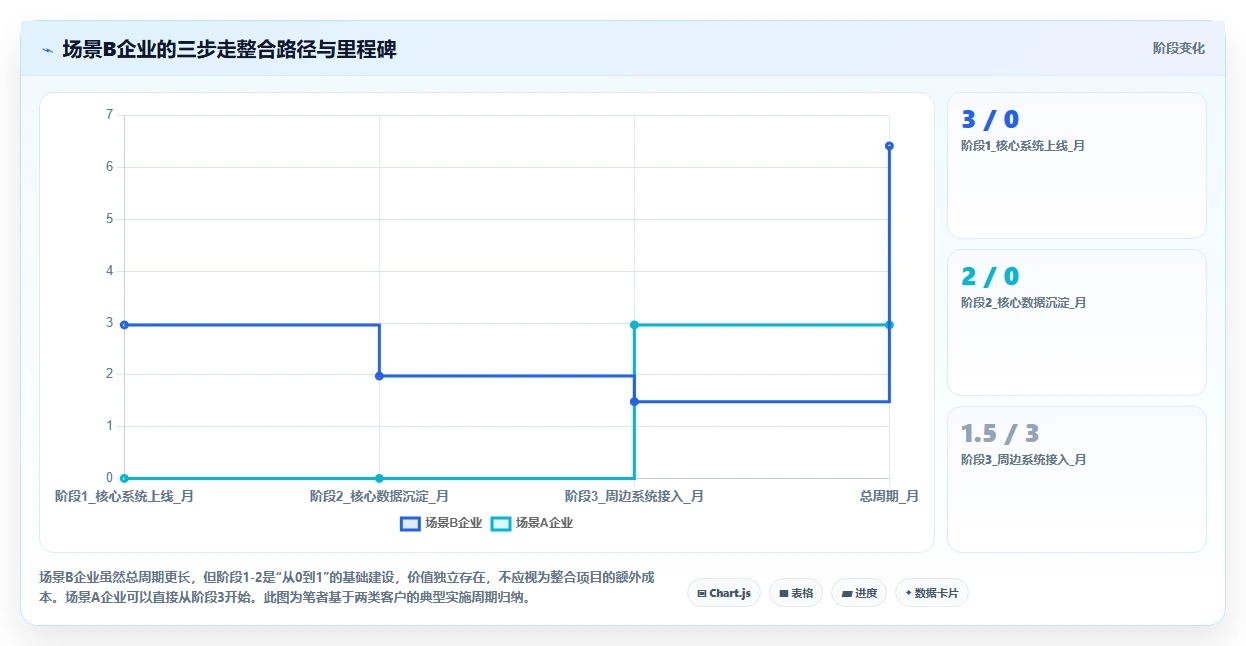Open the 1.5 / 3 阶段3 card
The image size is (1246, 646).
click(x=1077, y=480)
